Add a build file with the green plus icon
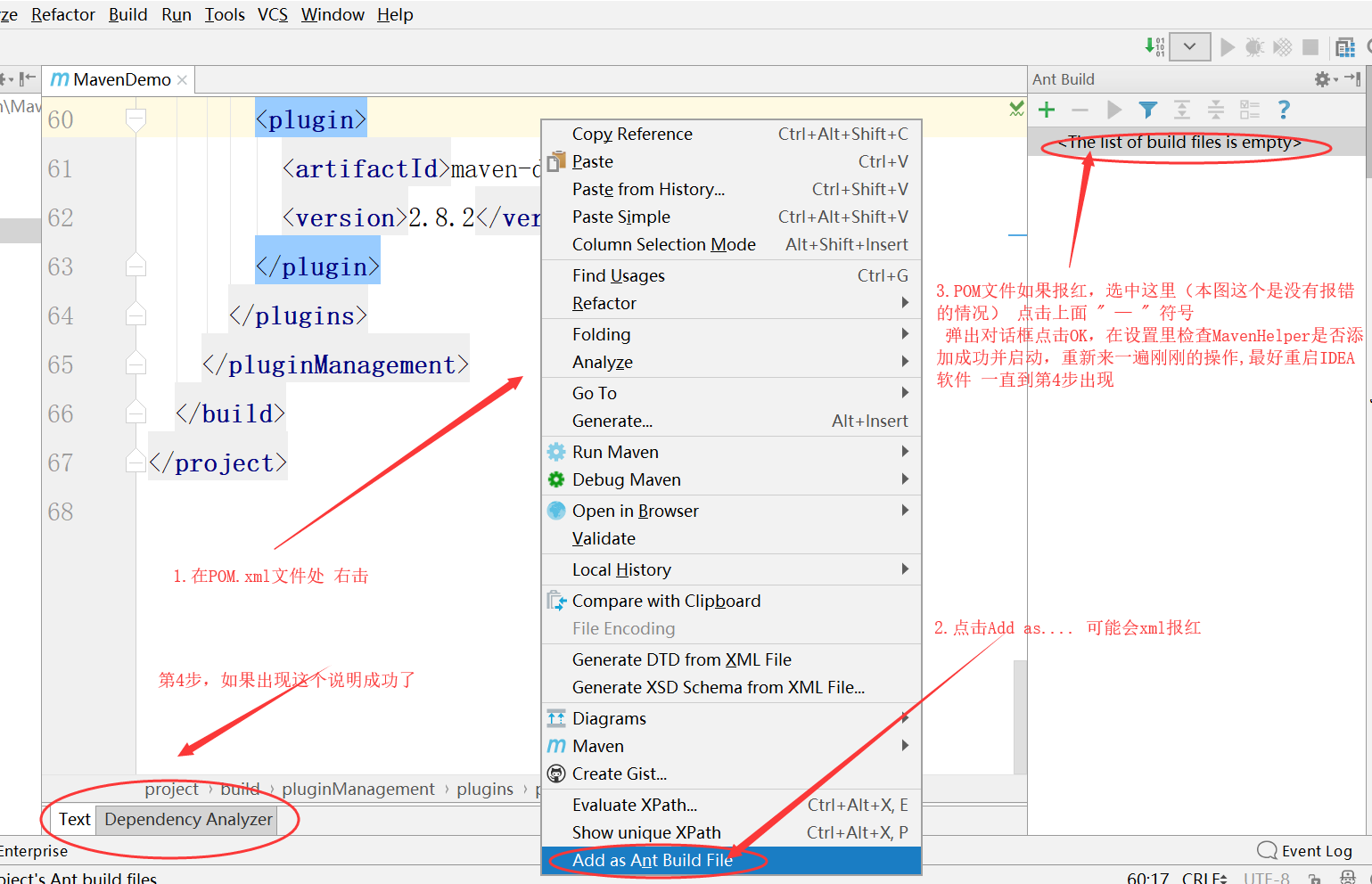 point(1046,110)
